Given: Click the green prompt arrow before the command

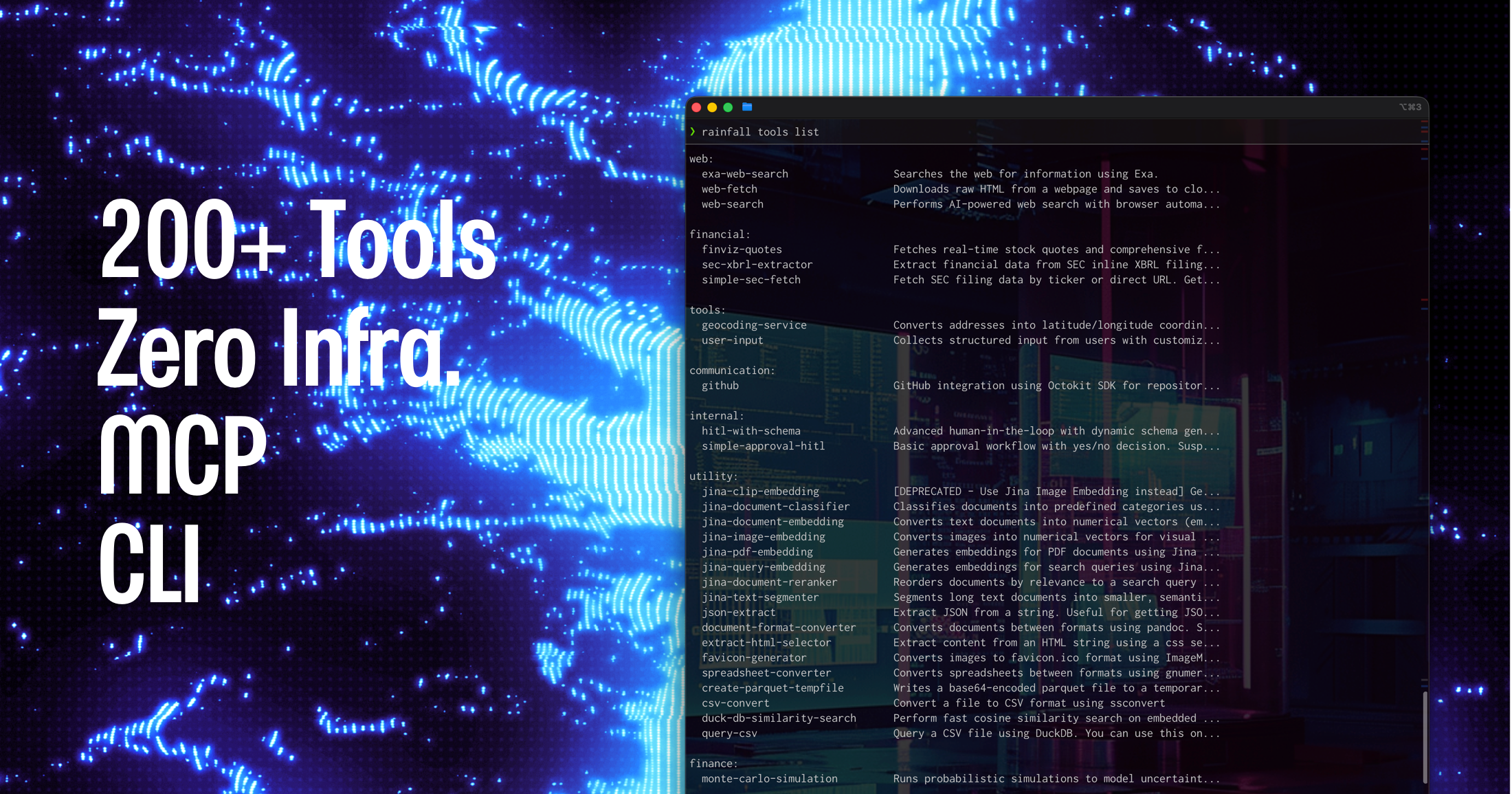Looking at the screenshot, I should click(x=693, y=131).
